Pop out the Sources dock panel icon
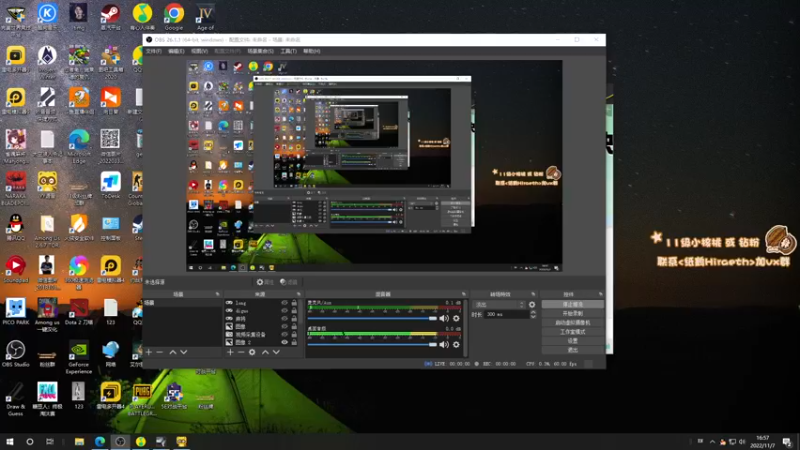Screen dimensions: 800x450 pyautogui.click(x=298, y=294)
